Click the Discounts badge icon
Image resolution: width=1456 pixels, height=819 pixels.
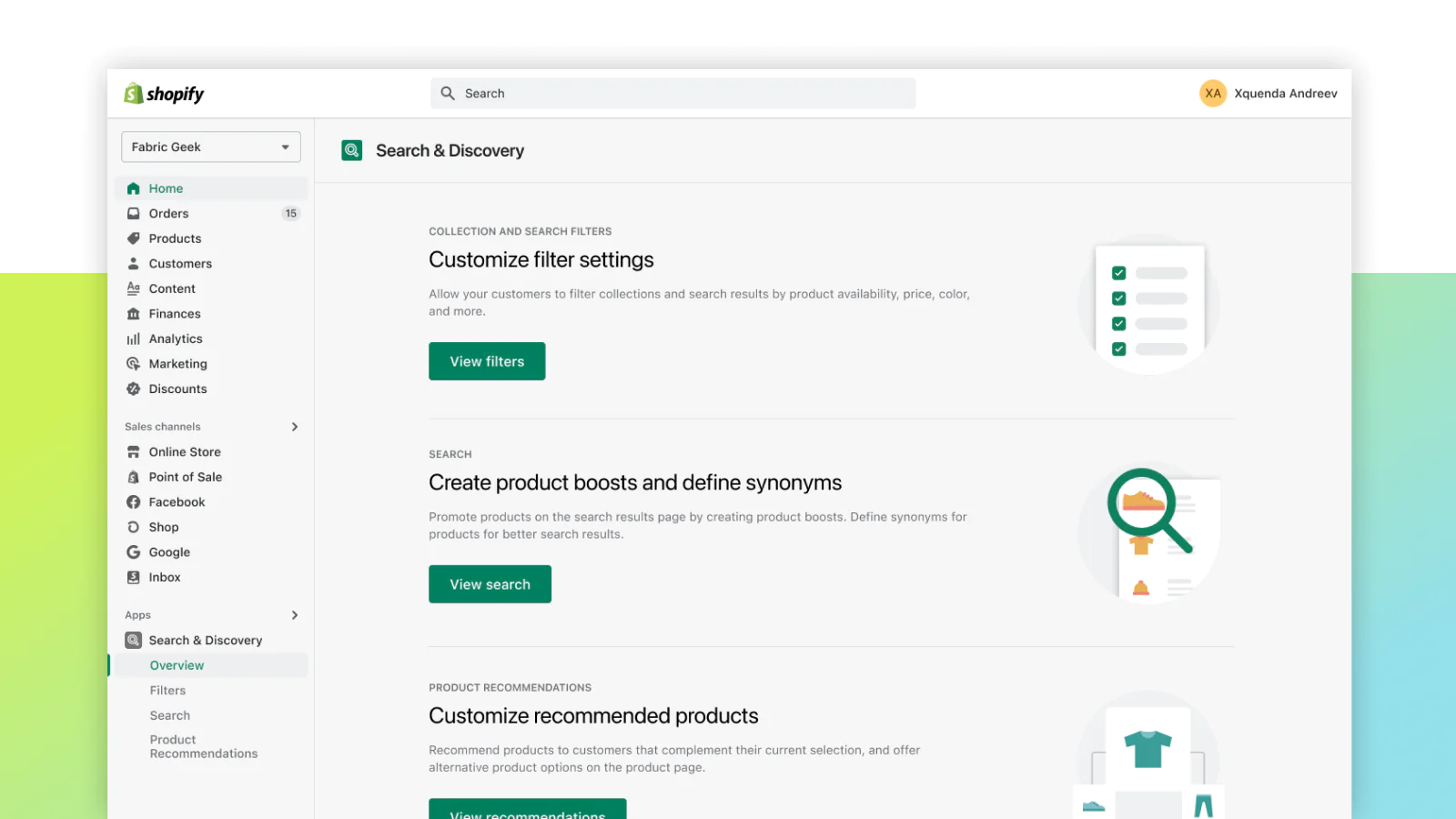coord(134,389)
